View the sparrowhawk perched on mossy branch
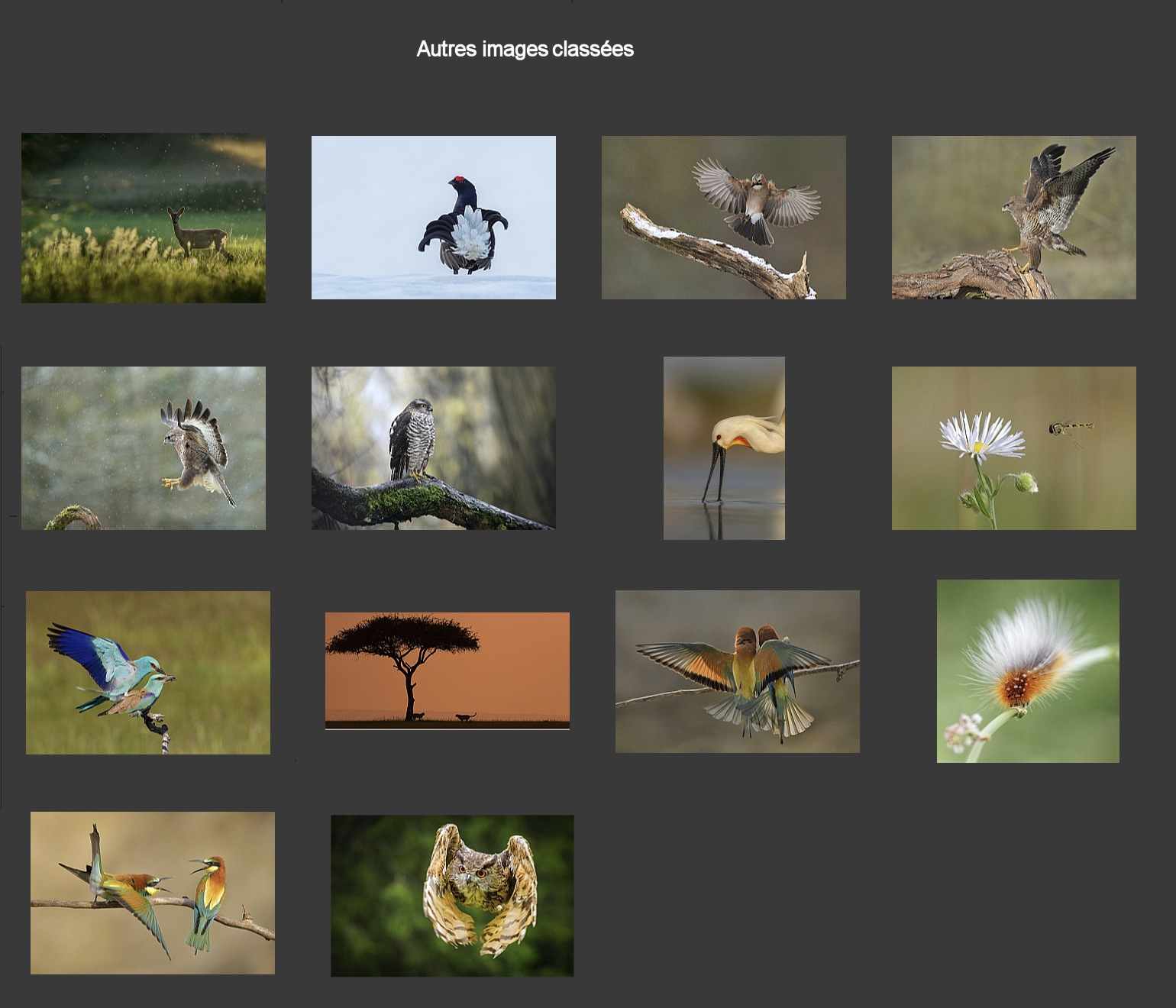1176x1008 pixels. coord(433,448)
